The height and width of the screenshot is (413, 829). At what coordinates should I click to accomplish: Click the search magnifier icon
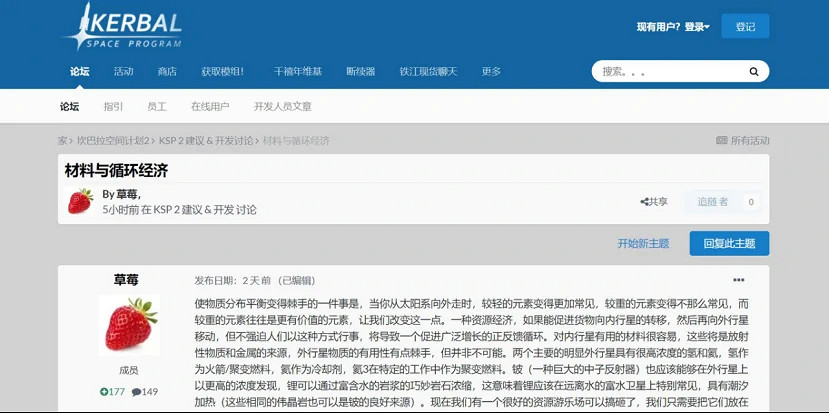point(753,71)
